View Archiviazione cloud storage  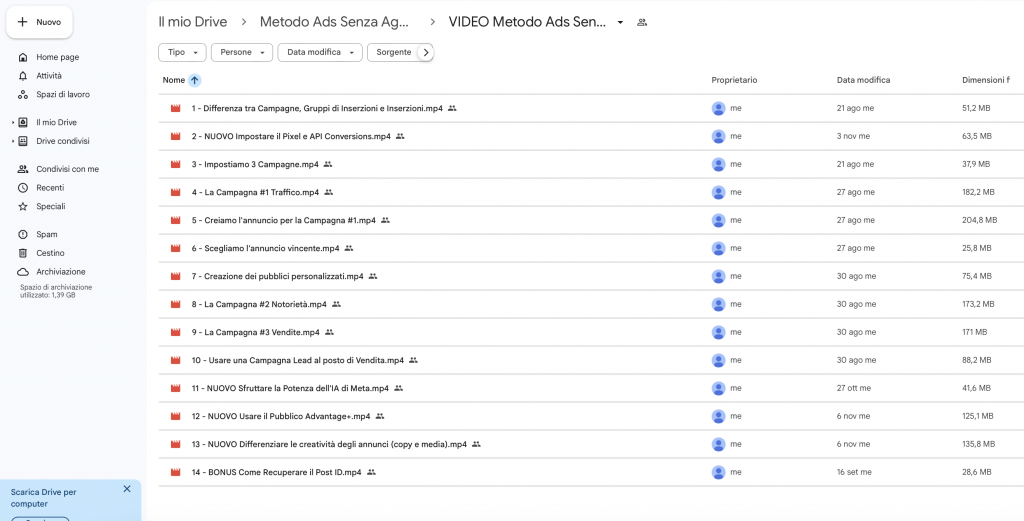click(60, 272)
